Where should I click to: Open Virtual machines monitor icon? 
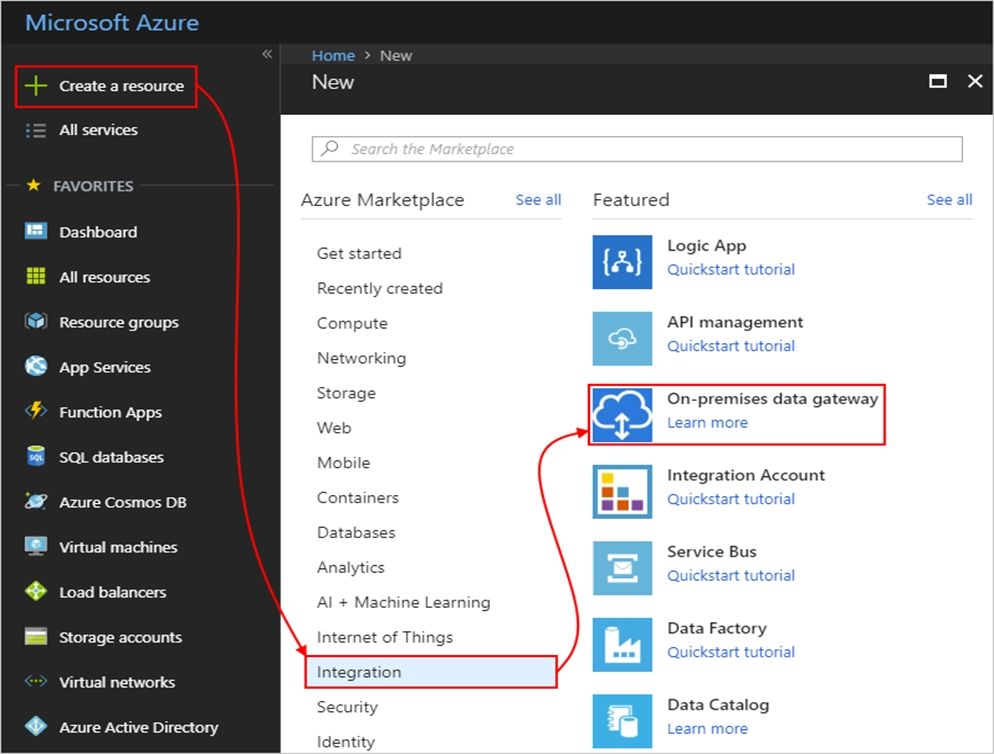36,546
